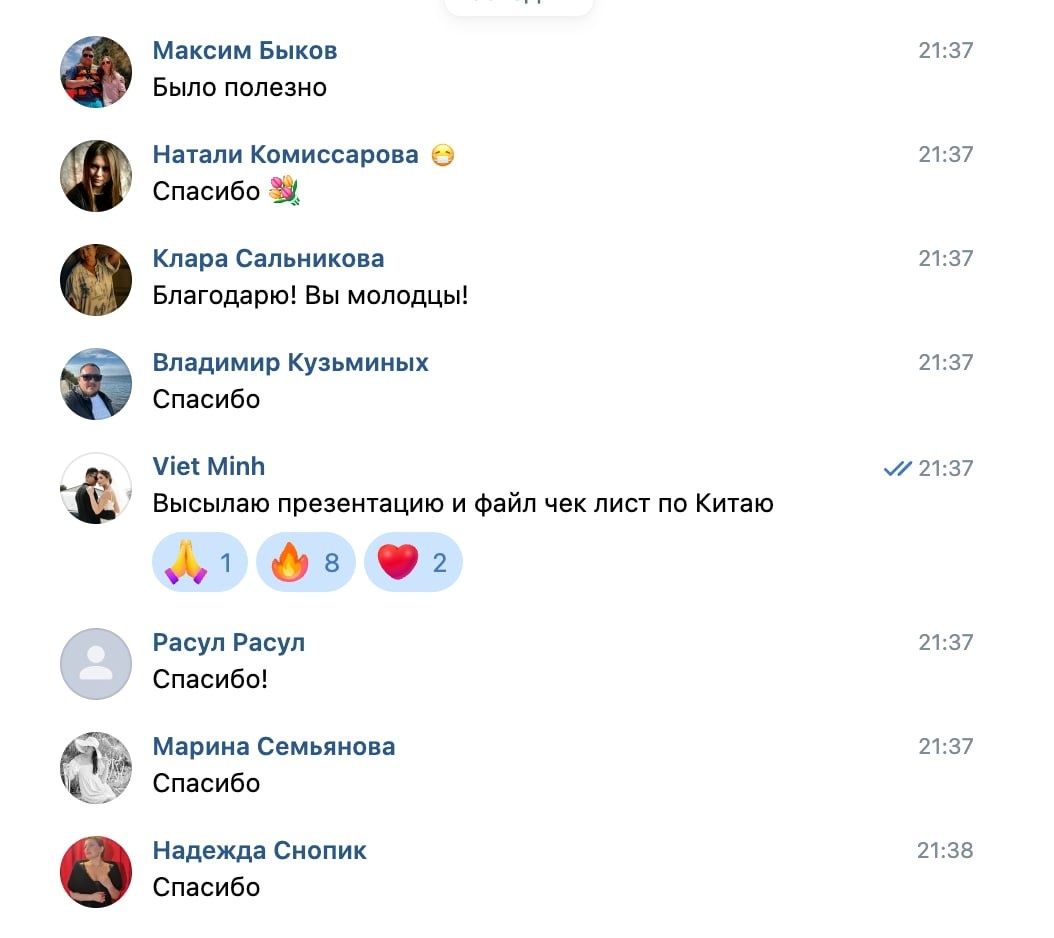
Task: Click the praying hands reaction
Action: point(200,562)
